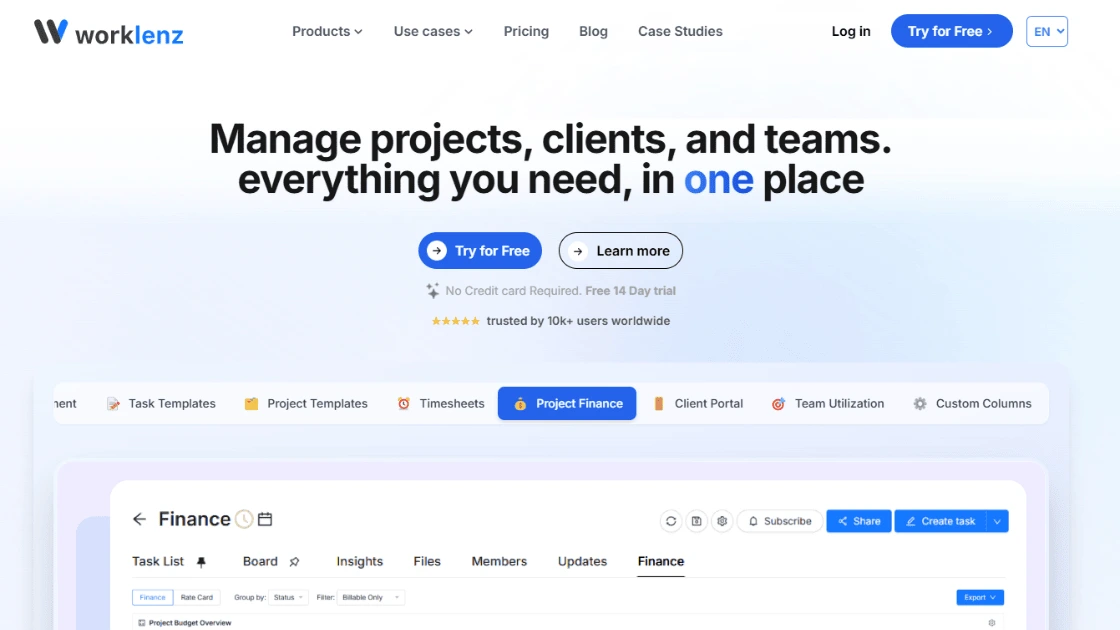Click the Worklenz logo
The width and height of the screenshot is (1120, 630).
(x=105, y=31)
